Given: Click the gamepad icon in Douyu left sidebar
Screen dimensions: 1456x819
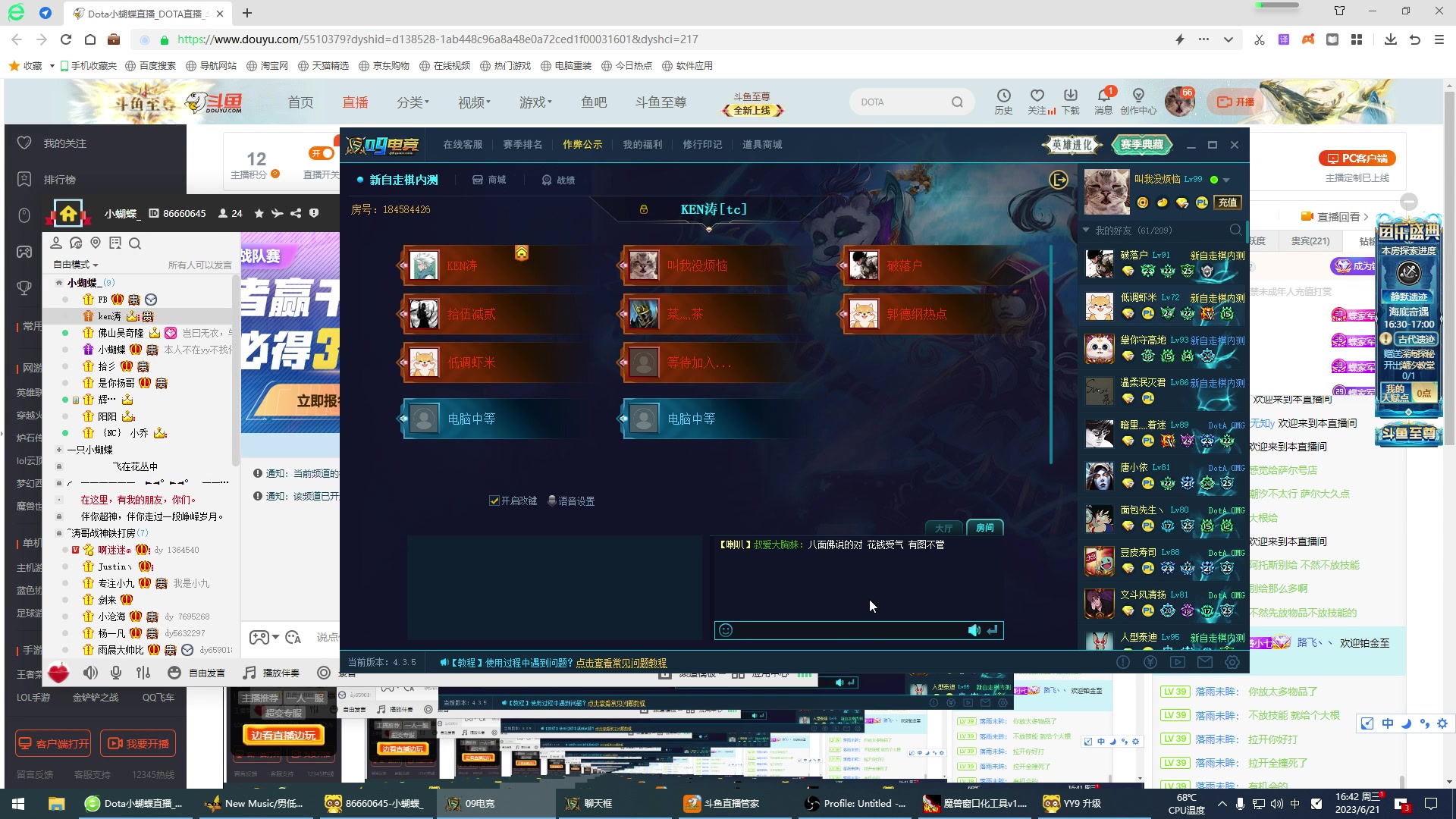Looking at the screenshot, I should tap(24, 252).
